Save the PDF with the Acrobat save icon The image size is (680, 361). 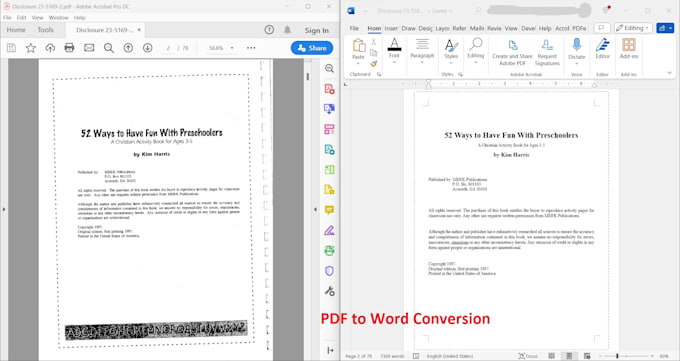pyautogui.click(x=11, y=48)
